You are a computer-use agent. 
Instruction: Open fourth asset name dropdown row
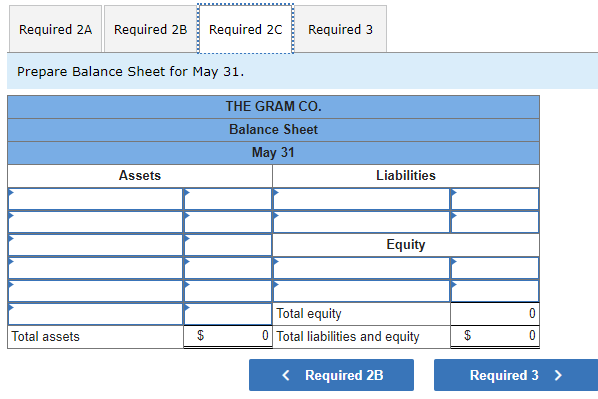tap(95, 268)
